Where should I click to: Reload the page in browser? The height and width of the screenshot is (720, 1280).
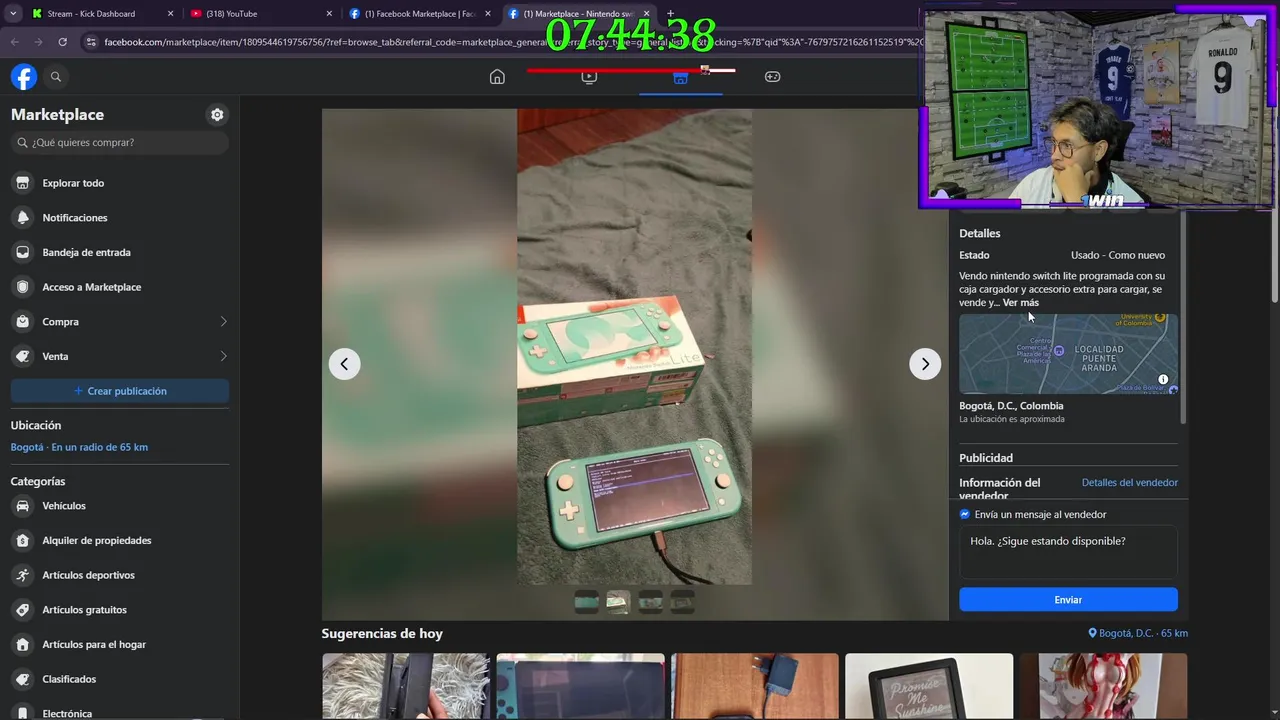62,42
